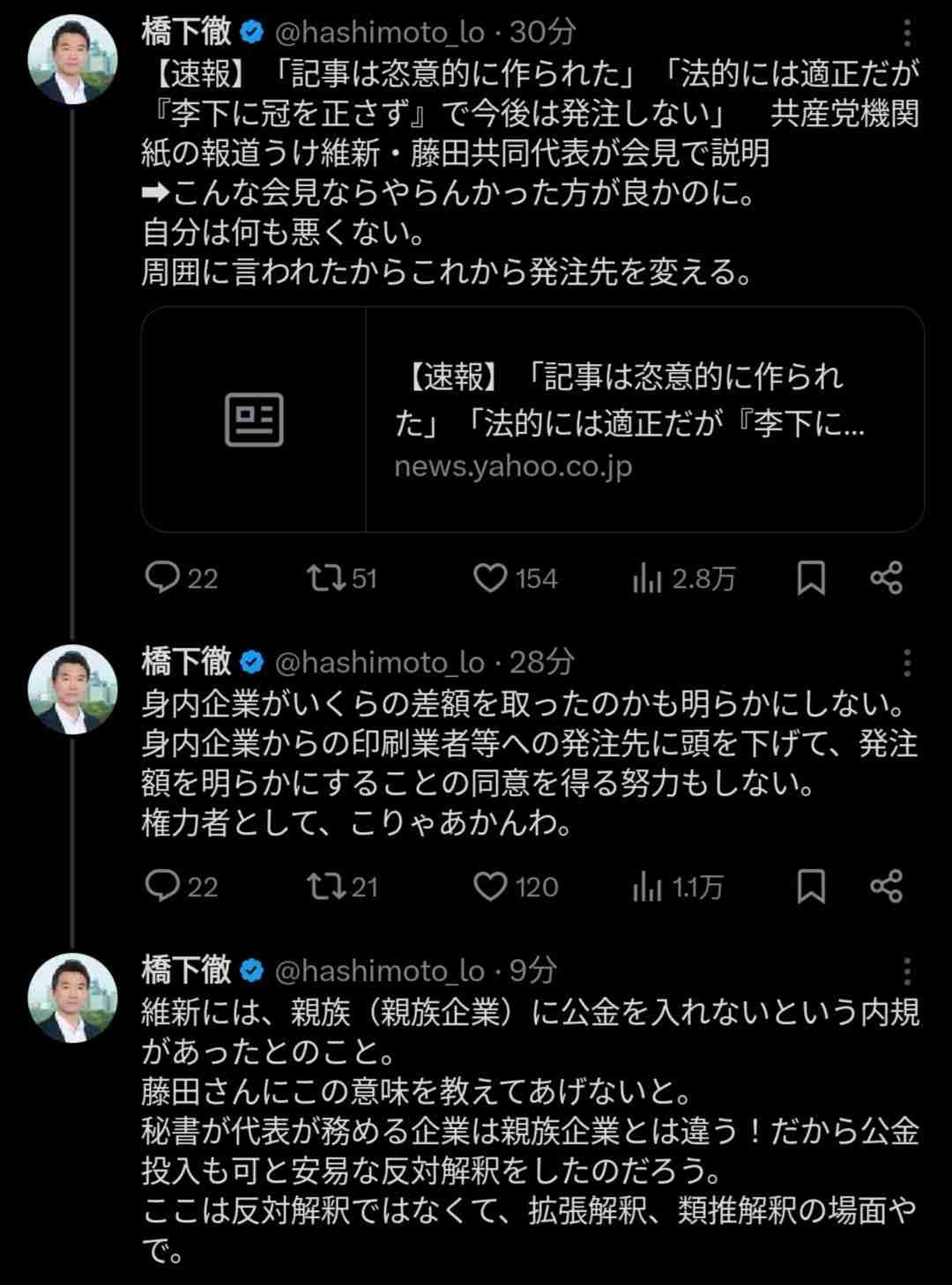
Task: Share the first tweet via share icon
Action: pos(886,578)
